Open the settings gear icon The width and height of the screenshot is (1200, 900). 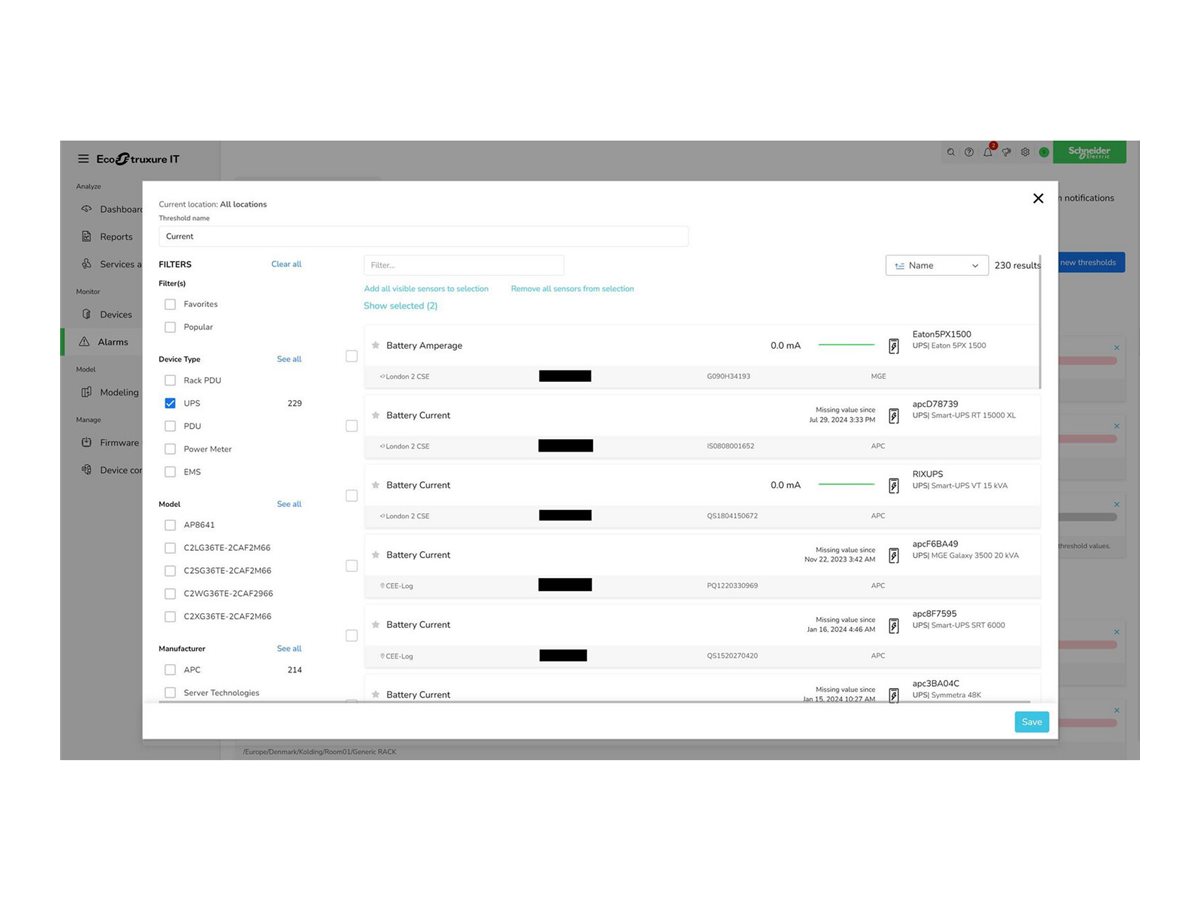1025,152
